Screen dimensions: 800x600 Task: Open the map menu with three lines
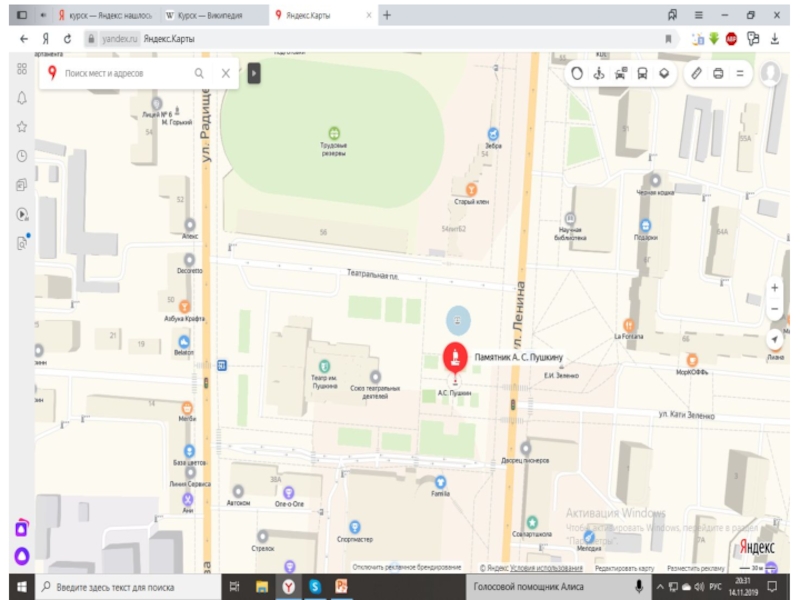(740, 73)
